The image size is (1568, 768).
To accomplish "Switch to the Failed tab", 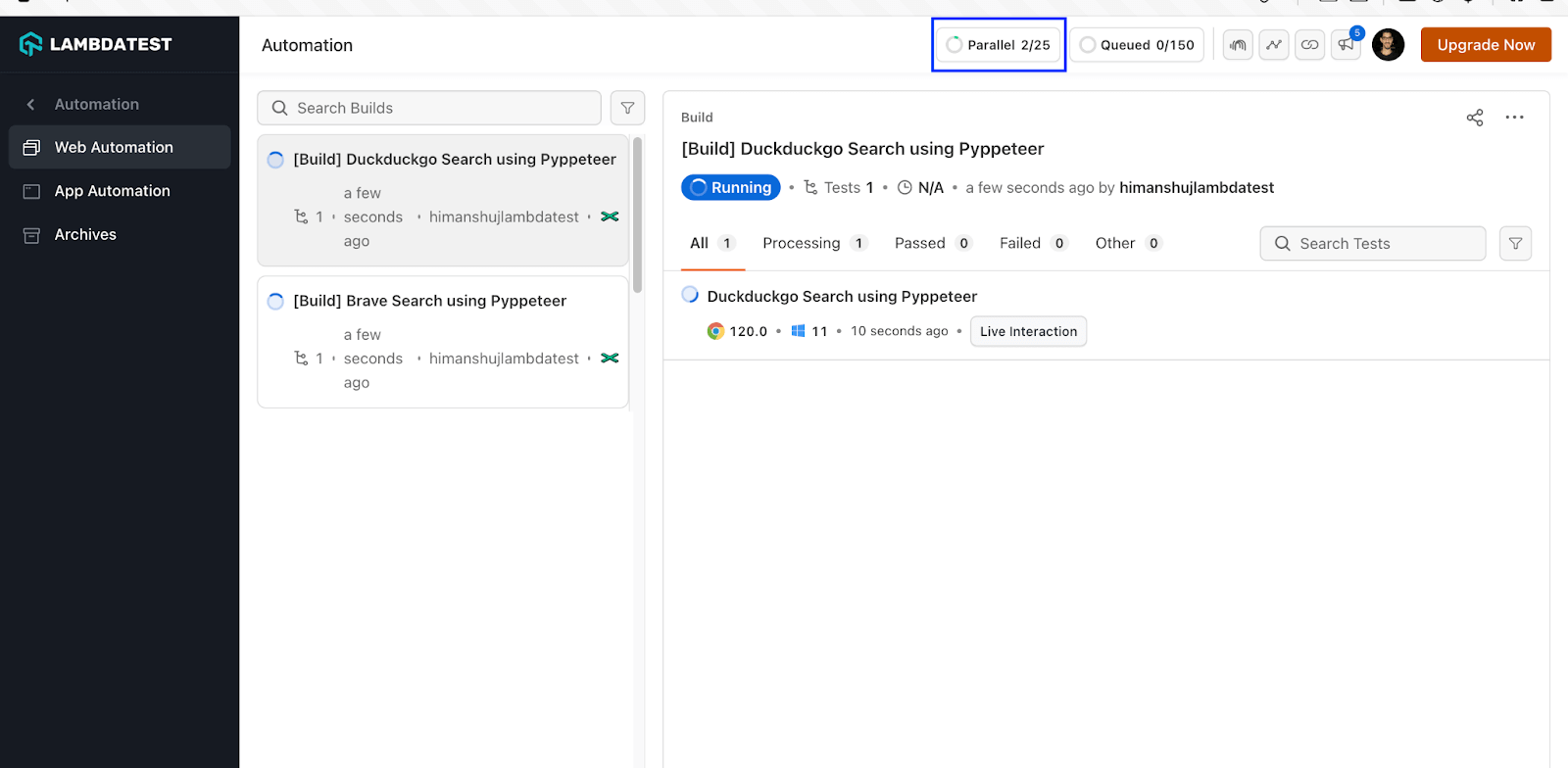I will tap(1020, 244).
